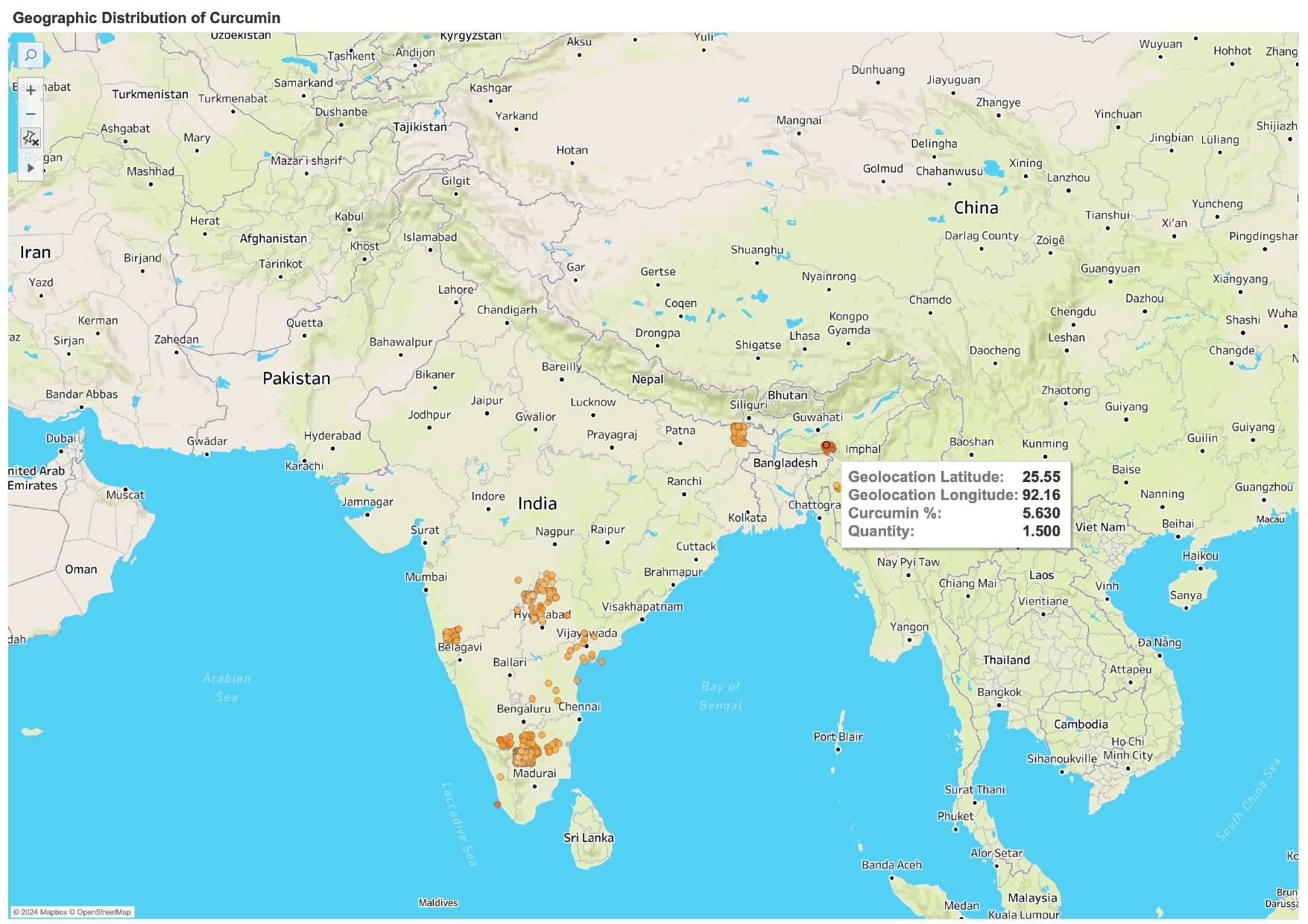
Task: Click the 'Kolkata' city label
Action: 748,518
